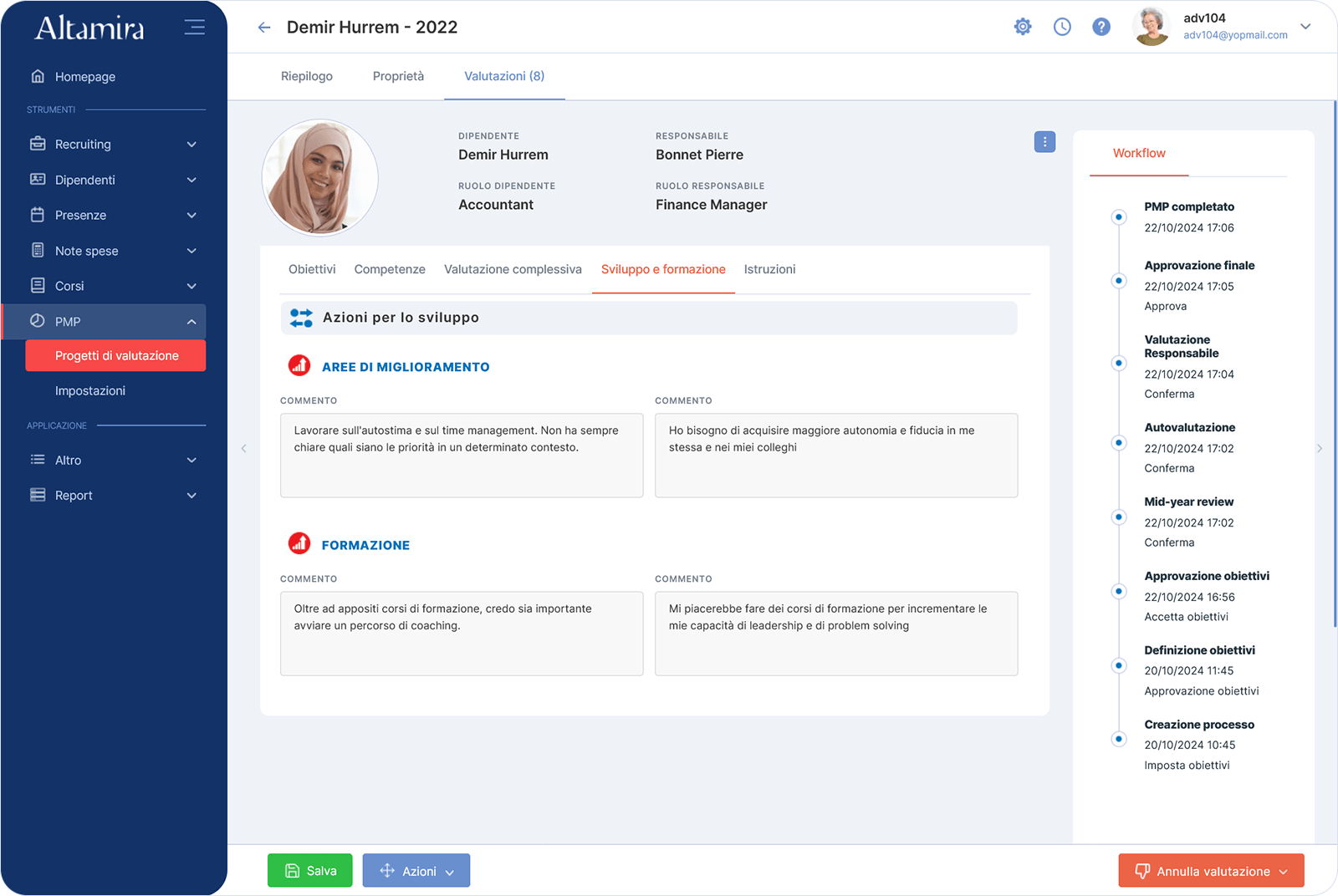Open the Annulla valutazione dropdown

1211,871
